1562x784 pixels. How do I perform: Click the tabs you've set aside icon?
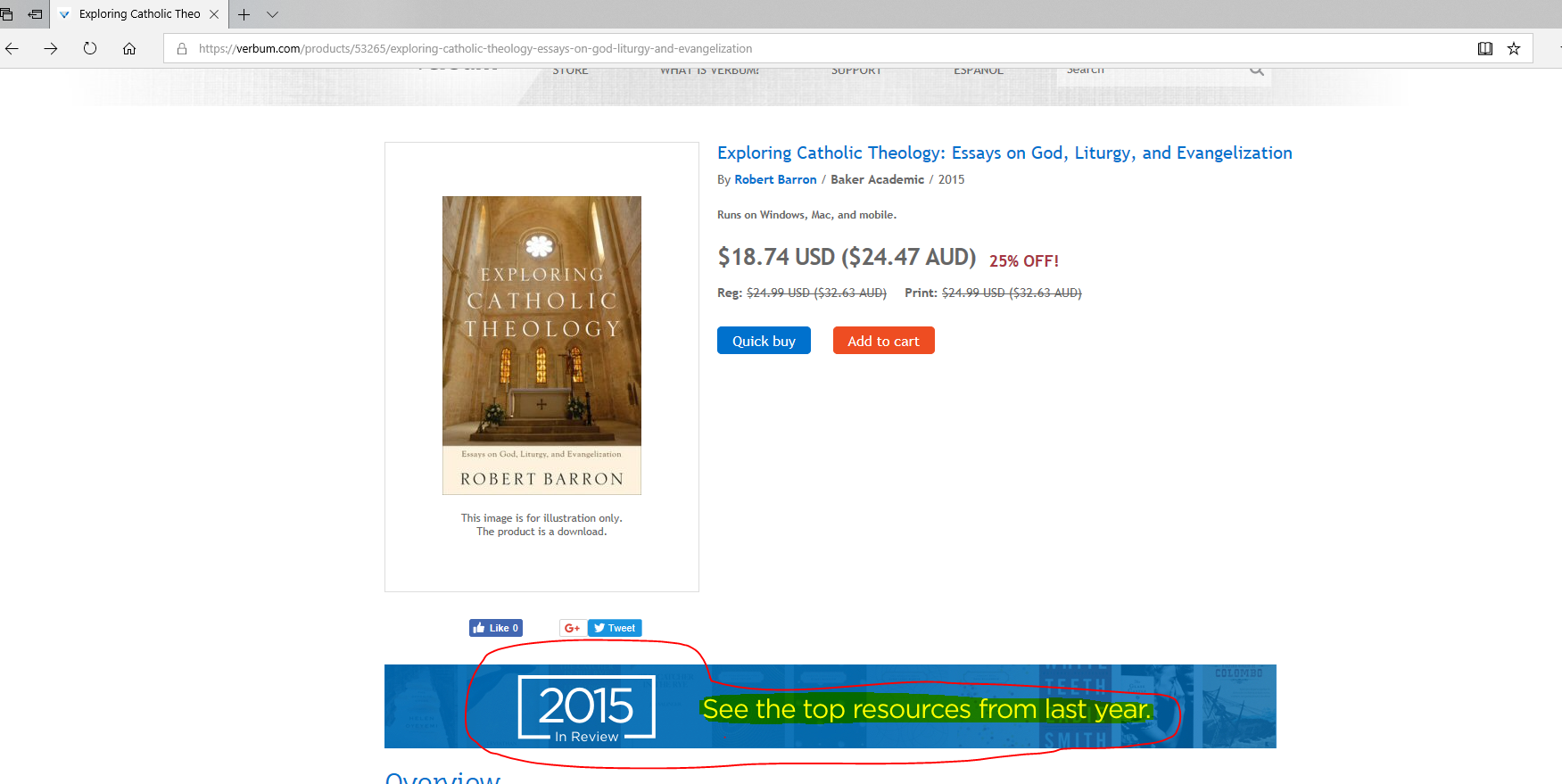click(x=7, y=14)
